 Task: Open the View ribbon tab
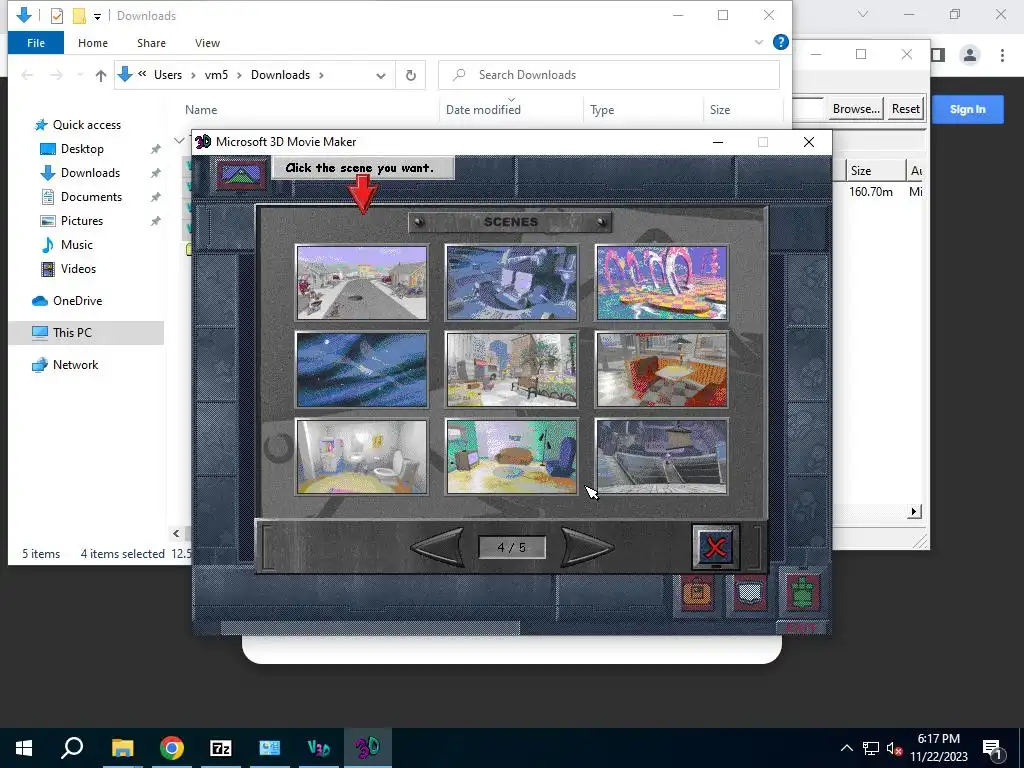coord(207,43)
